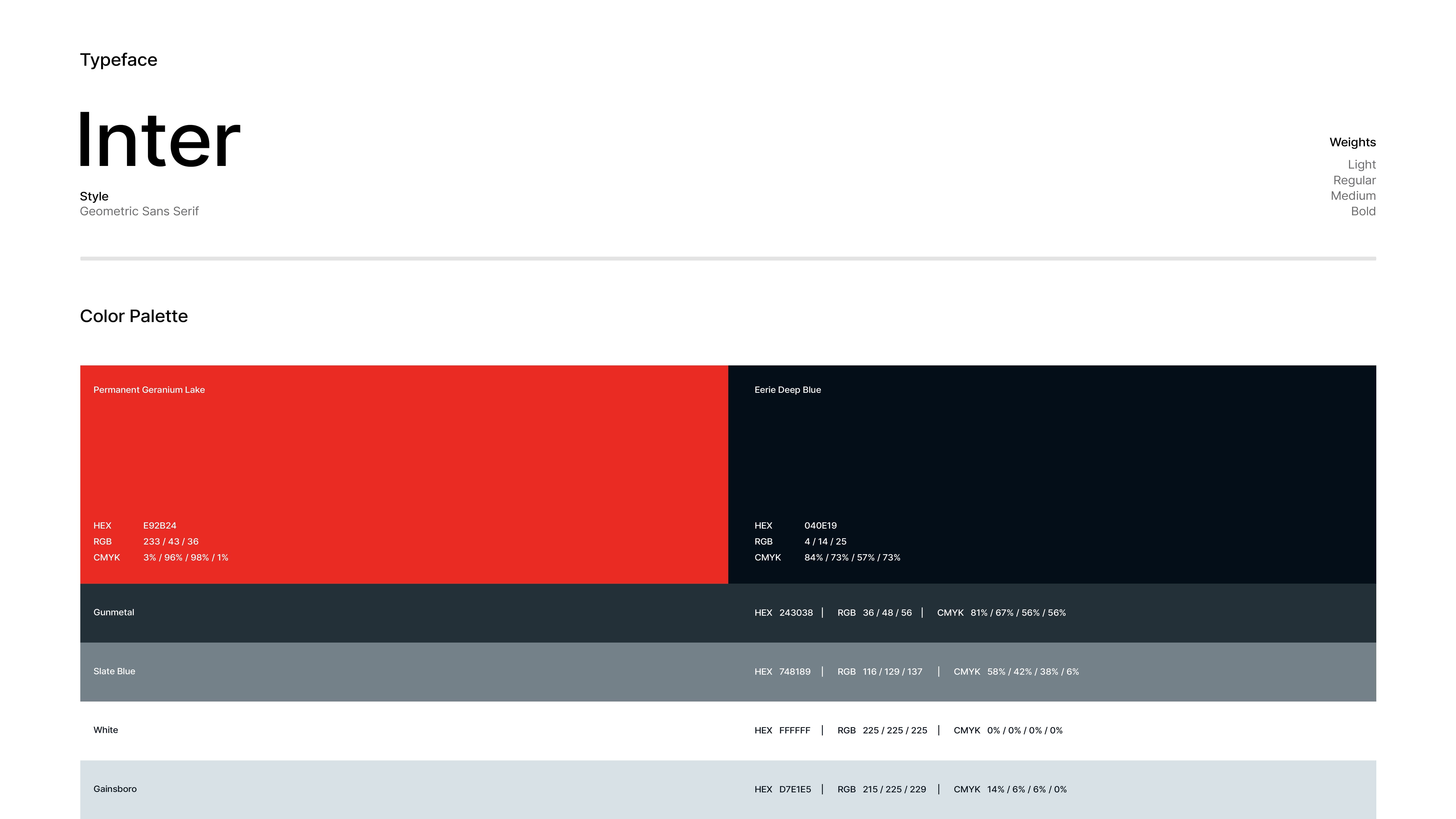Click the Typeface section heading
Image resolution: width=1456 pixels, height=819 pixels.
coord(119,60)
